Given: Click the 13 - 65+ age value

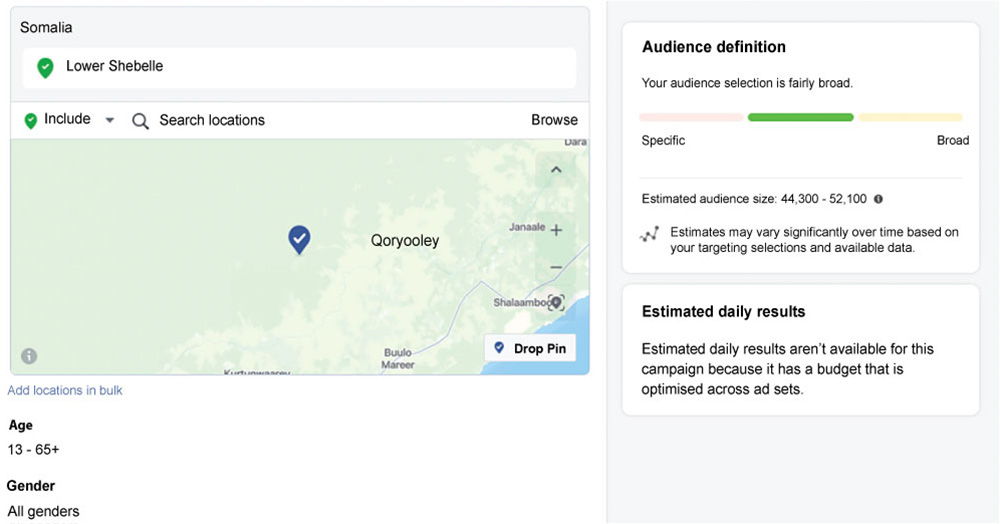Looking at the screenshot, I should point(33,449).
